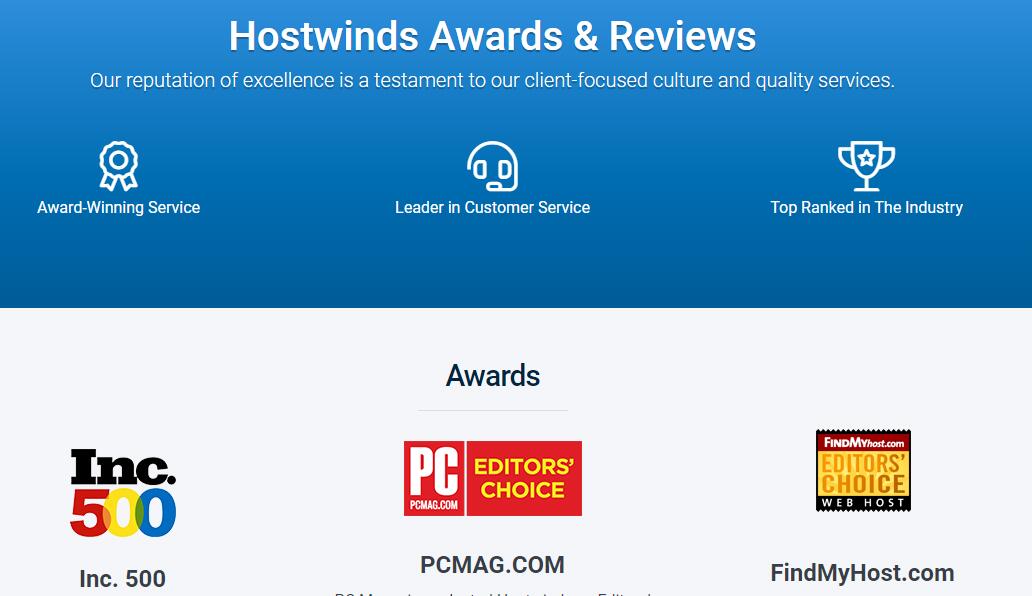Click the PC Editors' Choice badge
Image resolution: width=1032 pixels, height=596 pixels.
(492, 478)
